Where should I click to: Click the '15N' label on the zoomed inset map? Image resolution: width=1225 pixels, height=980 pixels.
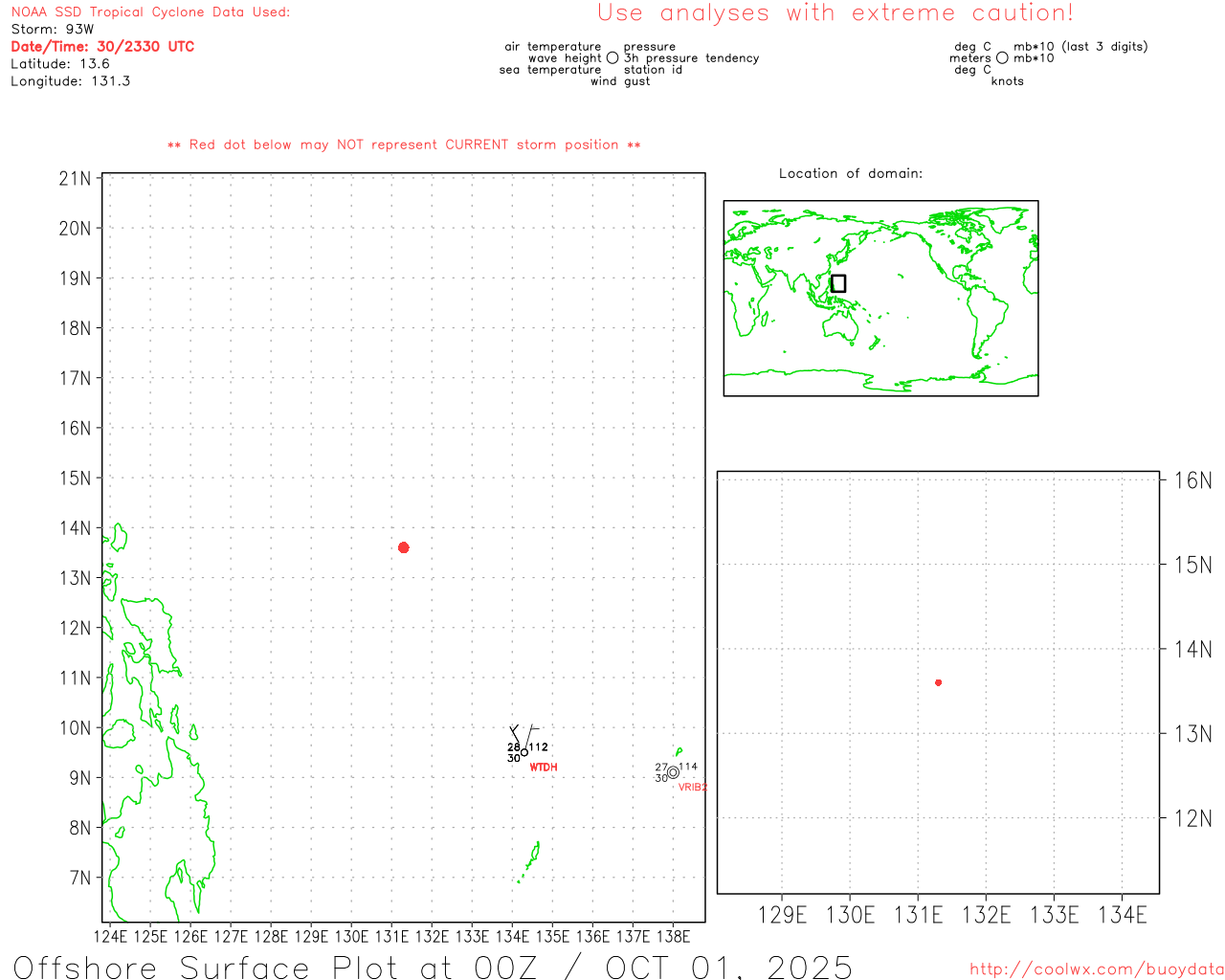tap(1192, 565)
